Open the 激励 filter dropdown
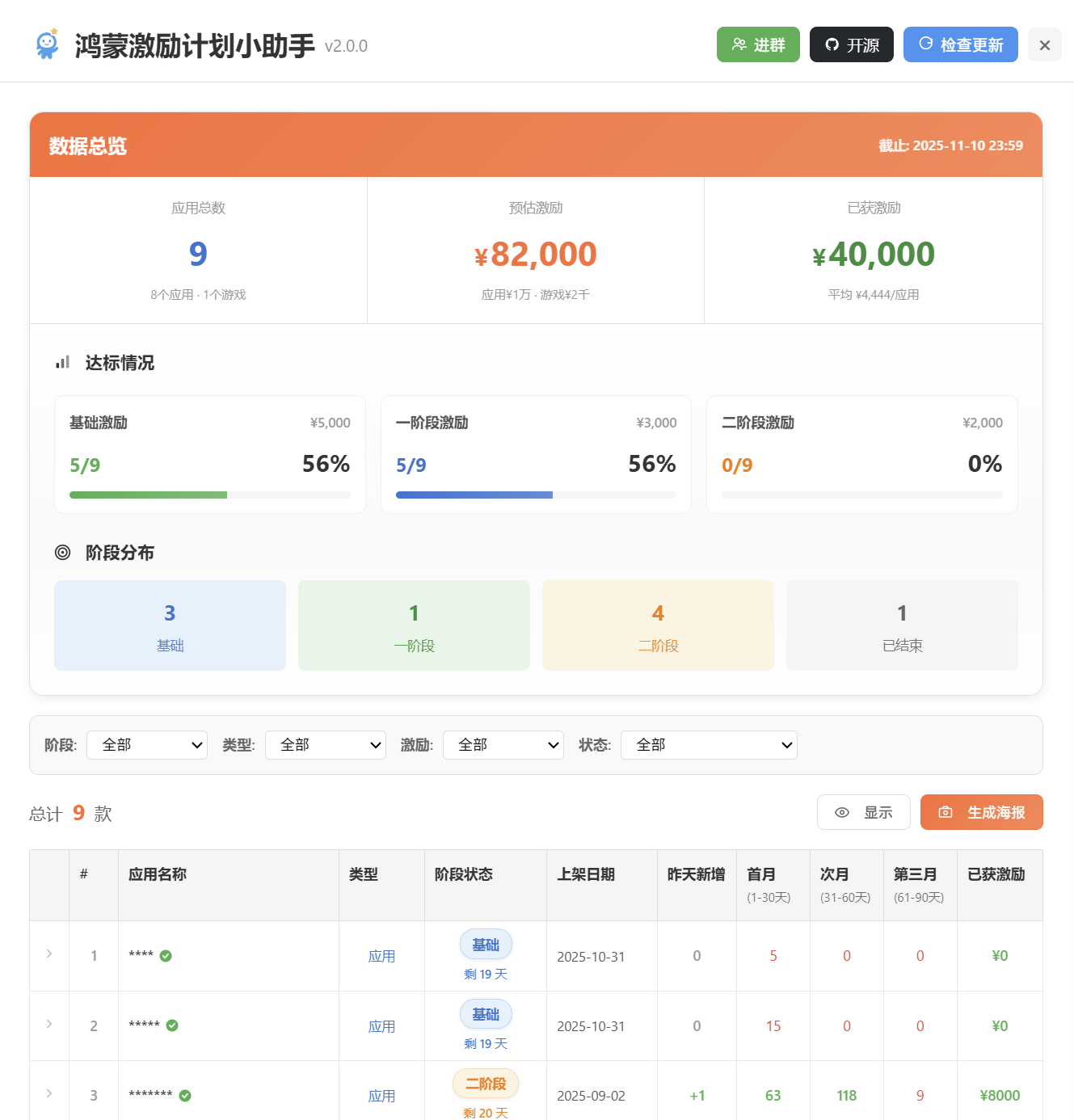The width and height of the screenshot is (1074, 1120). coord(503,745)
